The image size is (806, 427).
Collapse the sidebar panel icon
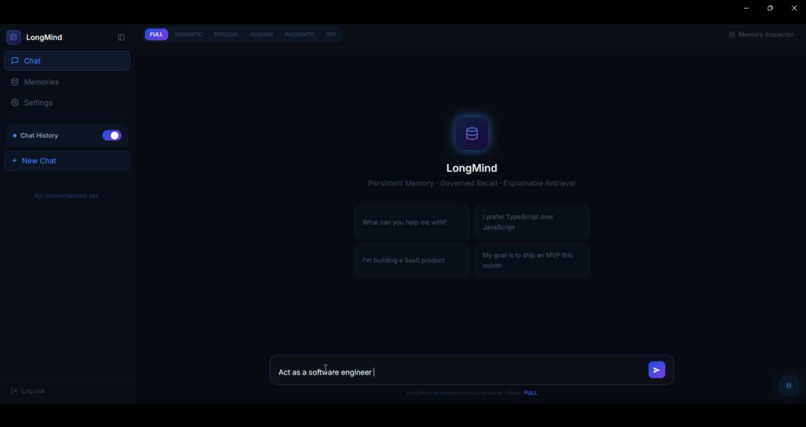point(121,37)
